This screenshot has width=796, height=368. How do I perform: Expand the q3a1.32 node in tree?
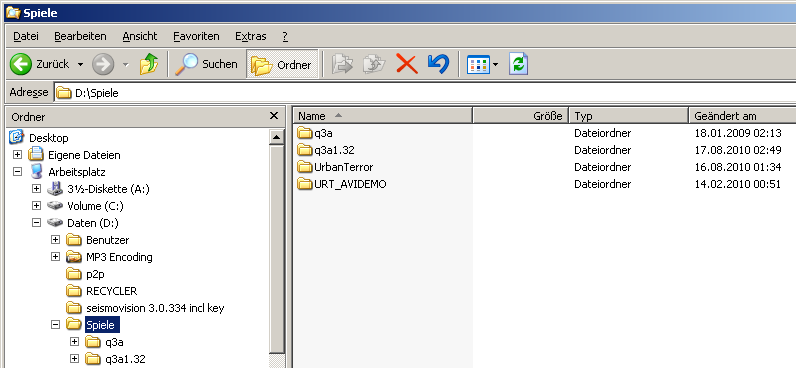click(75, 359)
